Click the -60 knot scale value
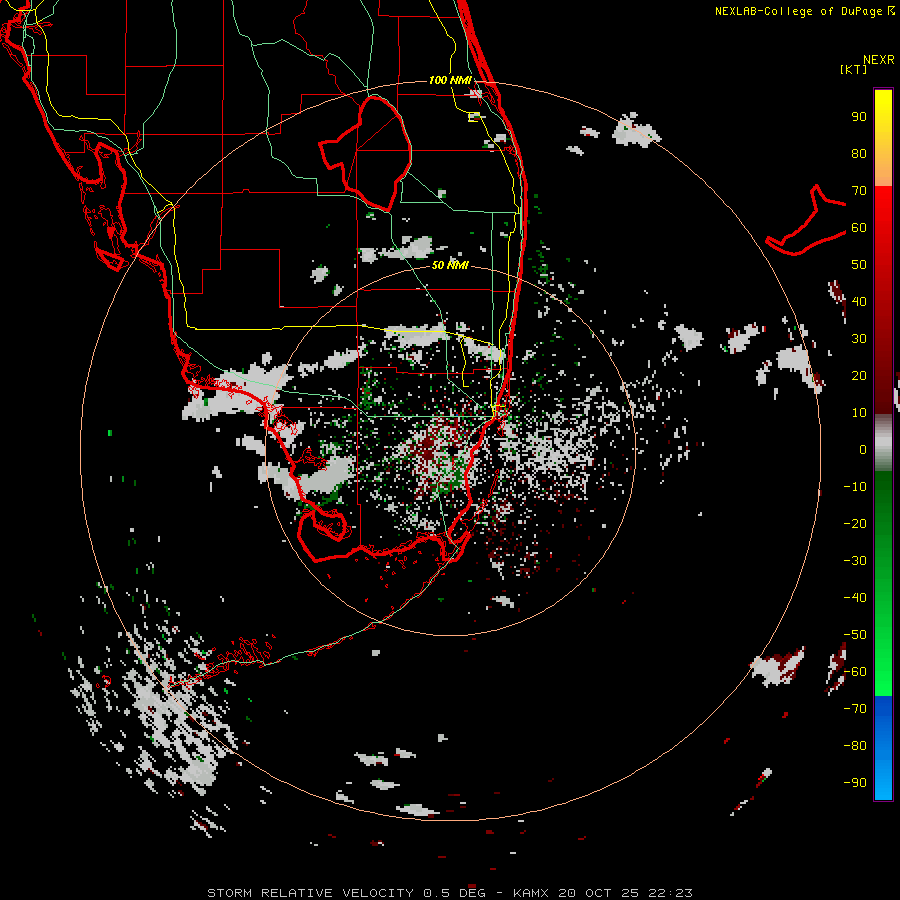Image resolution: width=900 pixels, height=900 pixels. (x=855, y=672)
